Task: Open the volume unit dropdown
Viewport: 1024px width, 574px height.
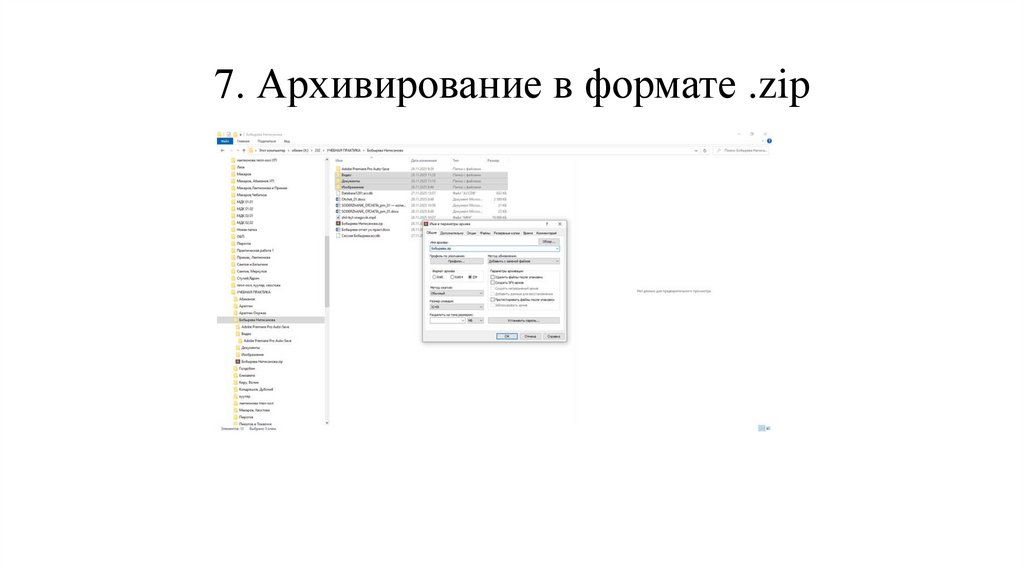Action: [x=475, y=321]
